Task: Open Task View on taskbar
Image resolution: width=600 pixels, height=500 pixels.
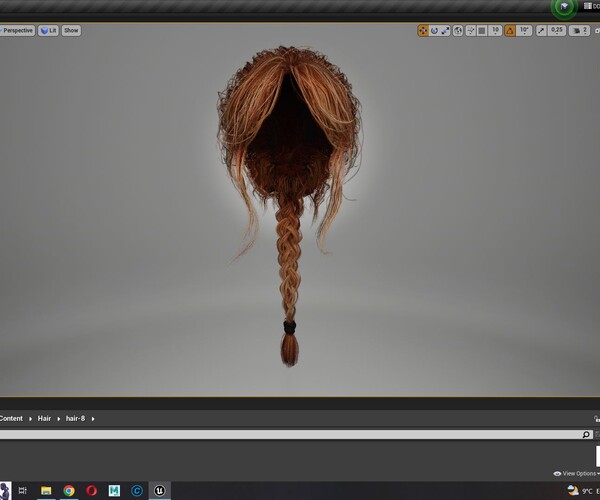Action: pyautogui.click(x=23, y=490)
